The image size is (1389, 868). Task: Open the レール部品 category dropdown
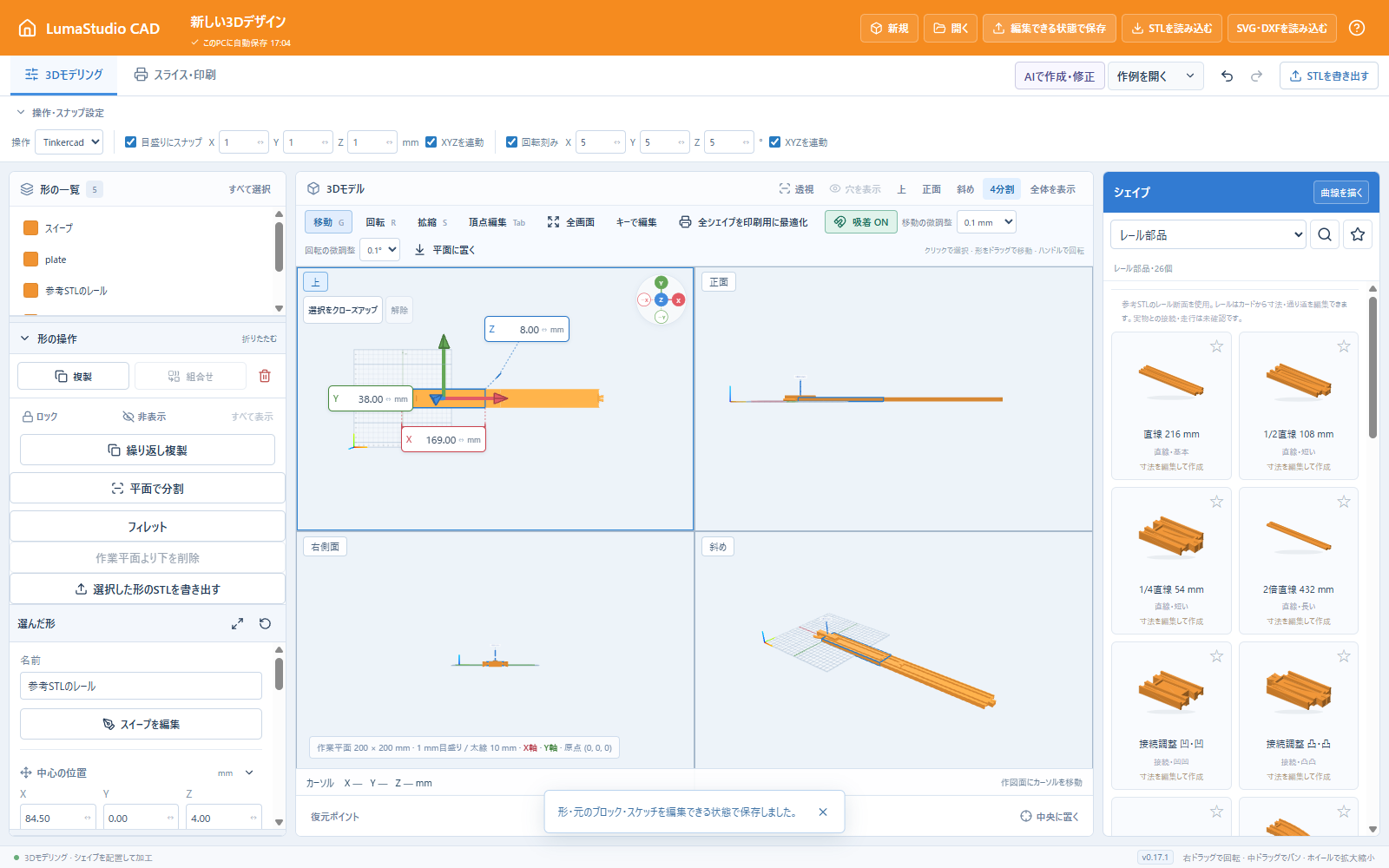[x=1208, y=234]
